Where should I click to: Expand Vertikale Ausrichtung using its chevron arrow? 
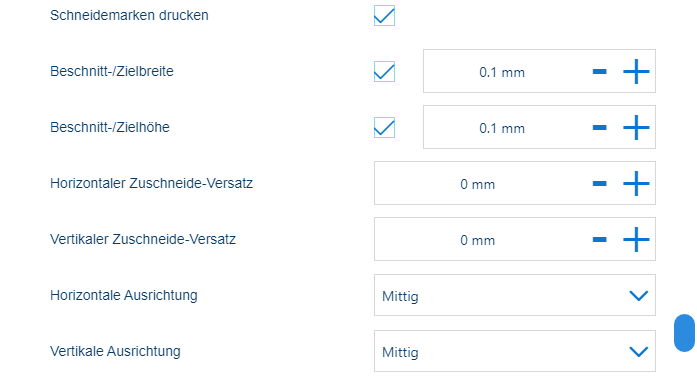point(639,352)
